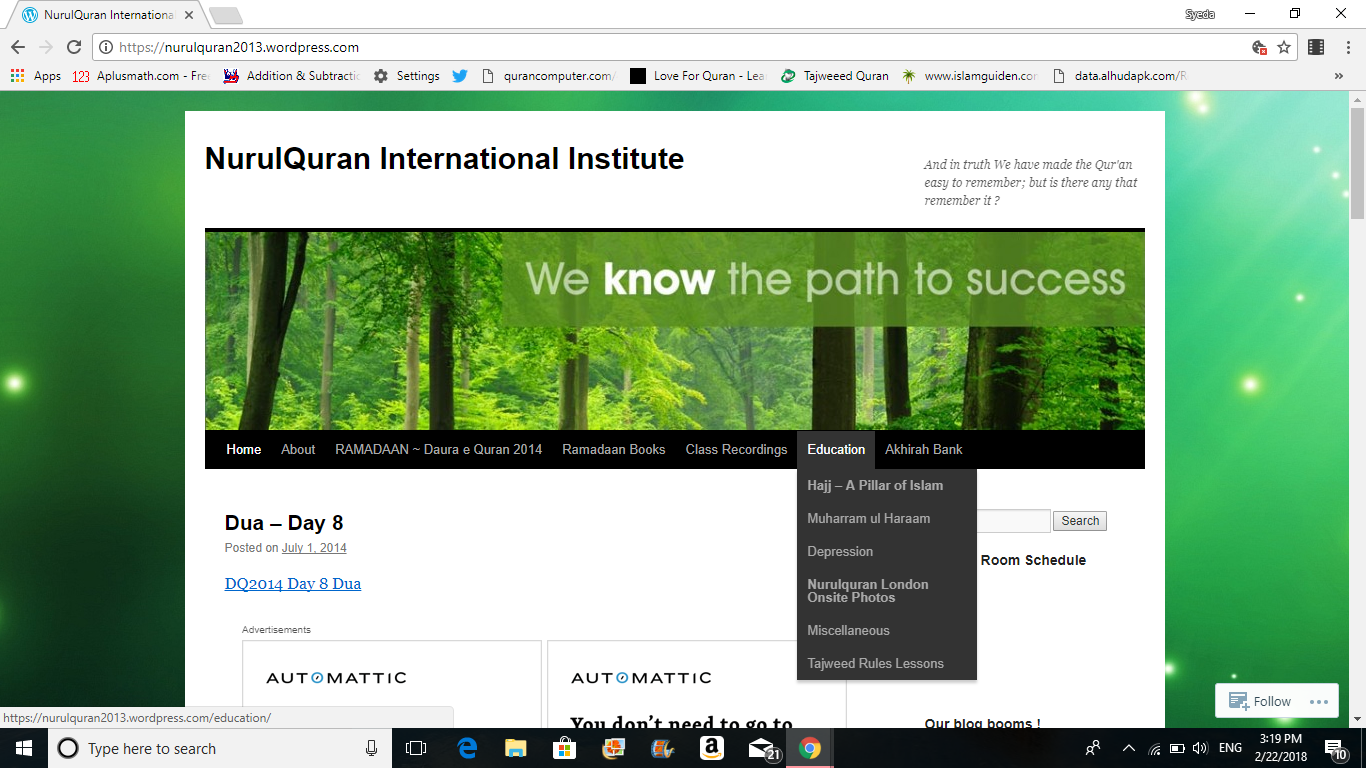Click the July 1, 2014 post date link
1366x768 pixels.
(x=314, y=548)
